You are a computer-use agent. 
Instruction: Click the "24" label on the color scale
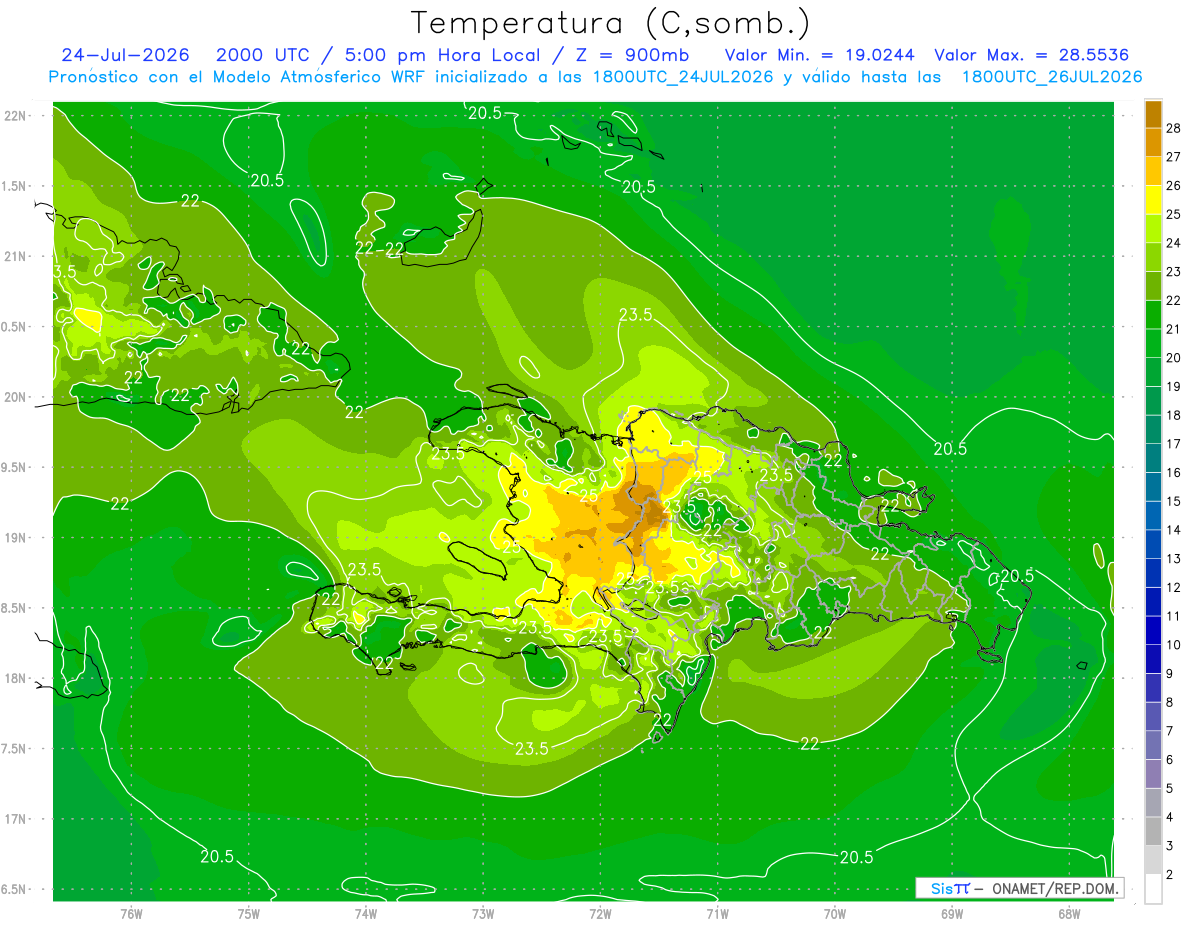pos(1174,243)
